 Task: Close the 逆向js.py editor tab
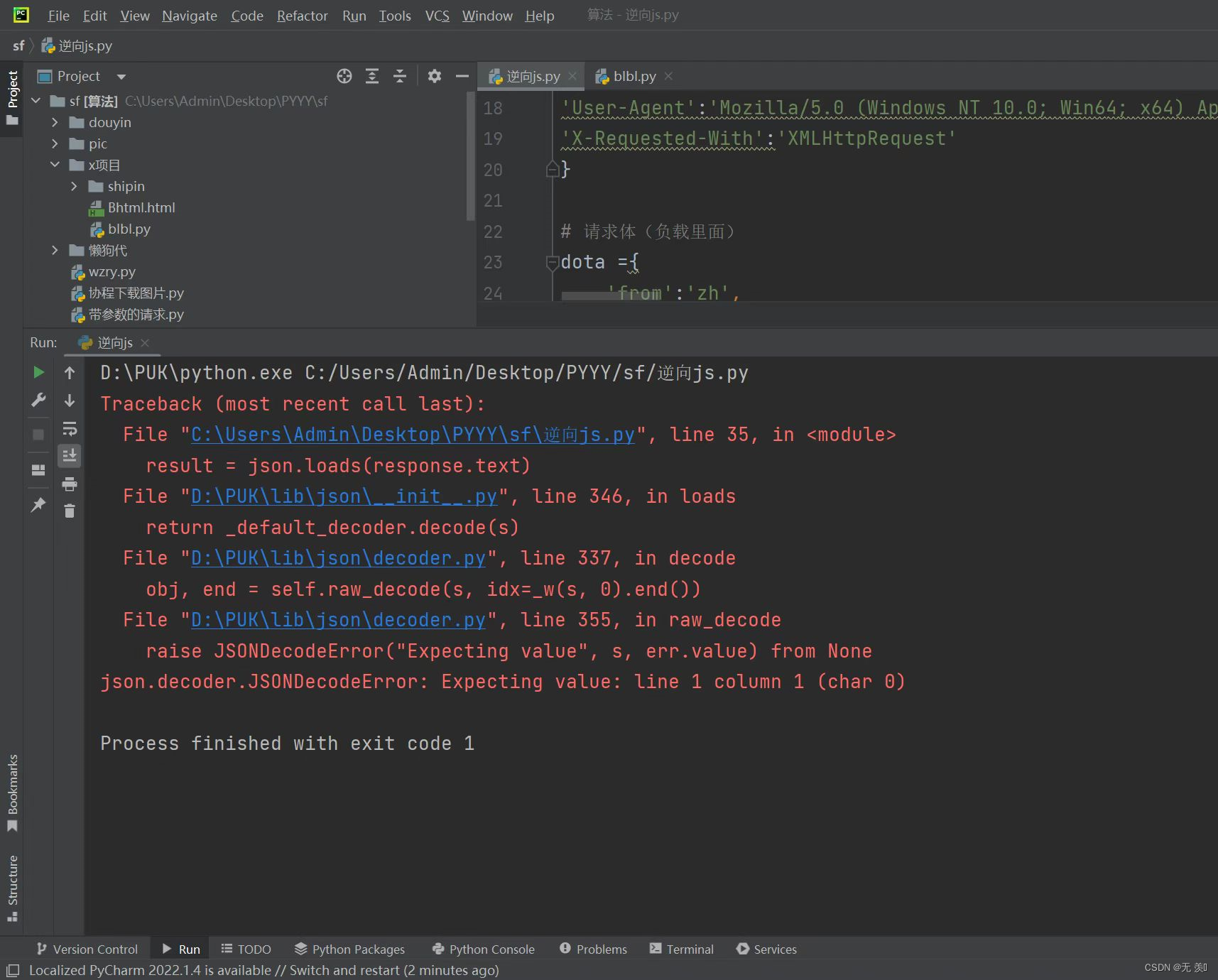tap(572, 76)
